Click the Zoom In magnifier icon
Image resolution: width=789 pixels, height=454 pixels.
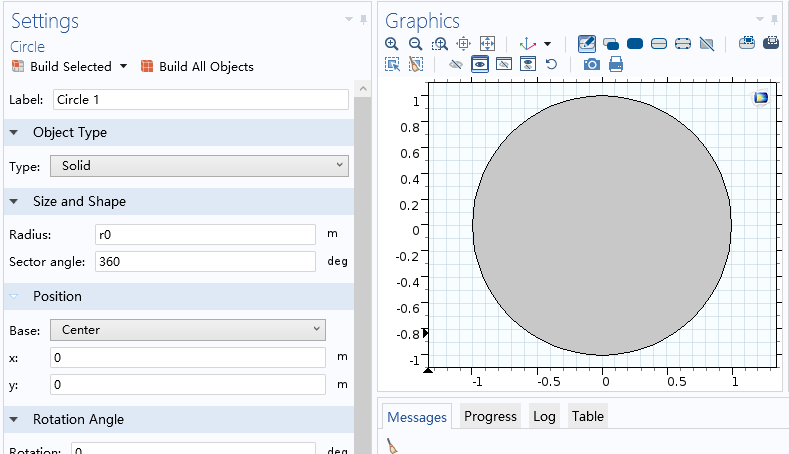click(x=392, y=44)
